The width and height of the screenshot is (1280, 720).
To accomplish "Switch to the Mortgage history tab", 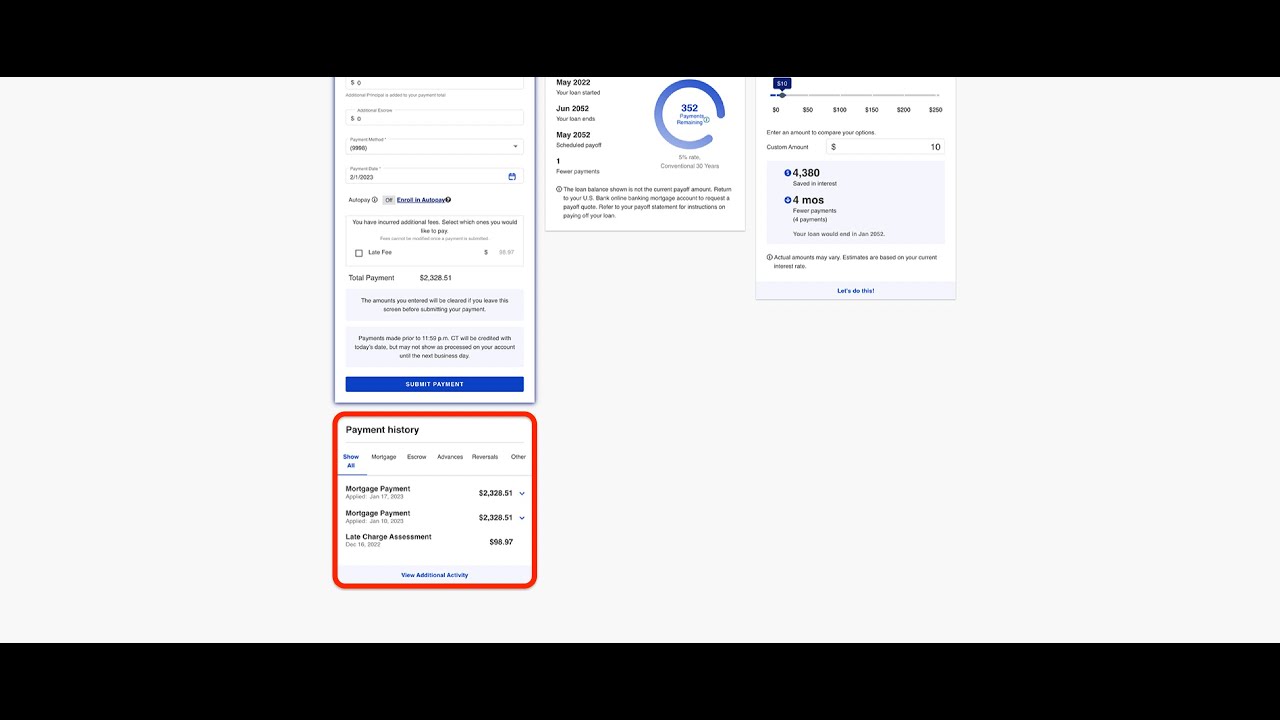I will tap(384, 457).
